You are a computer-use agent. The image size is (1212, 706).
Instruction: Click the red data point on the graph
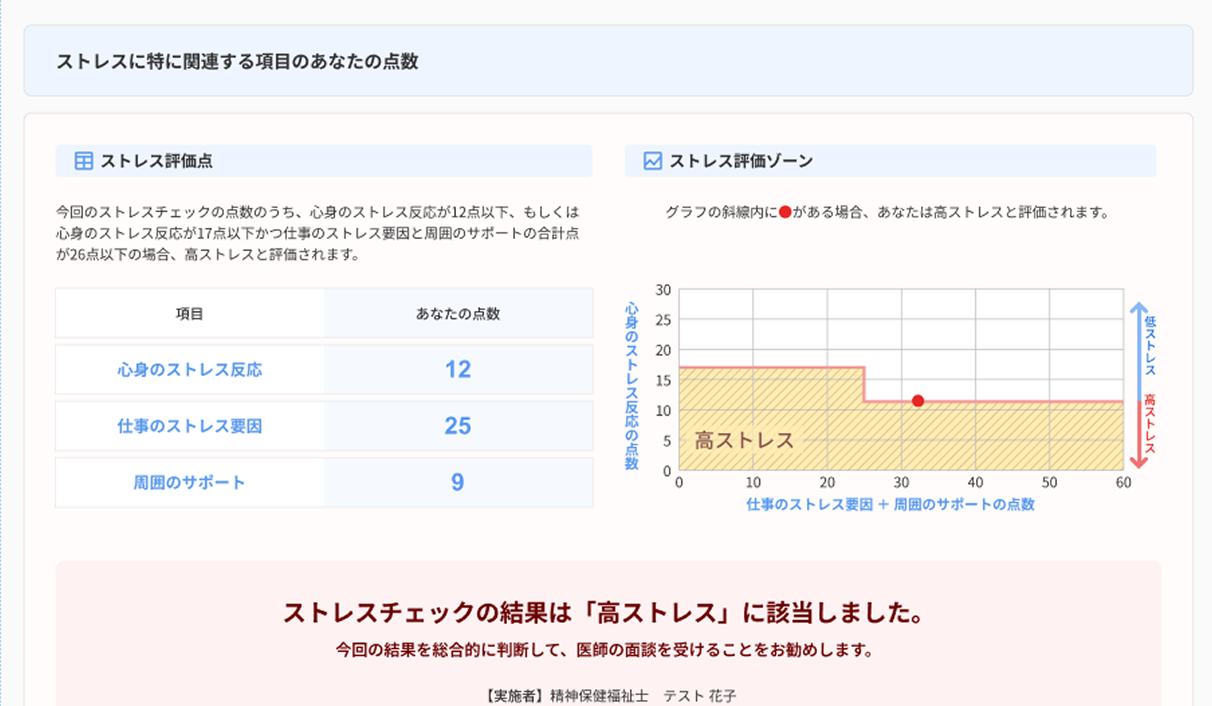coord(917,401)
